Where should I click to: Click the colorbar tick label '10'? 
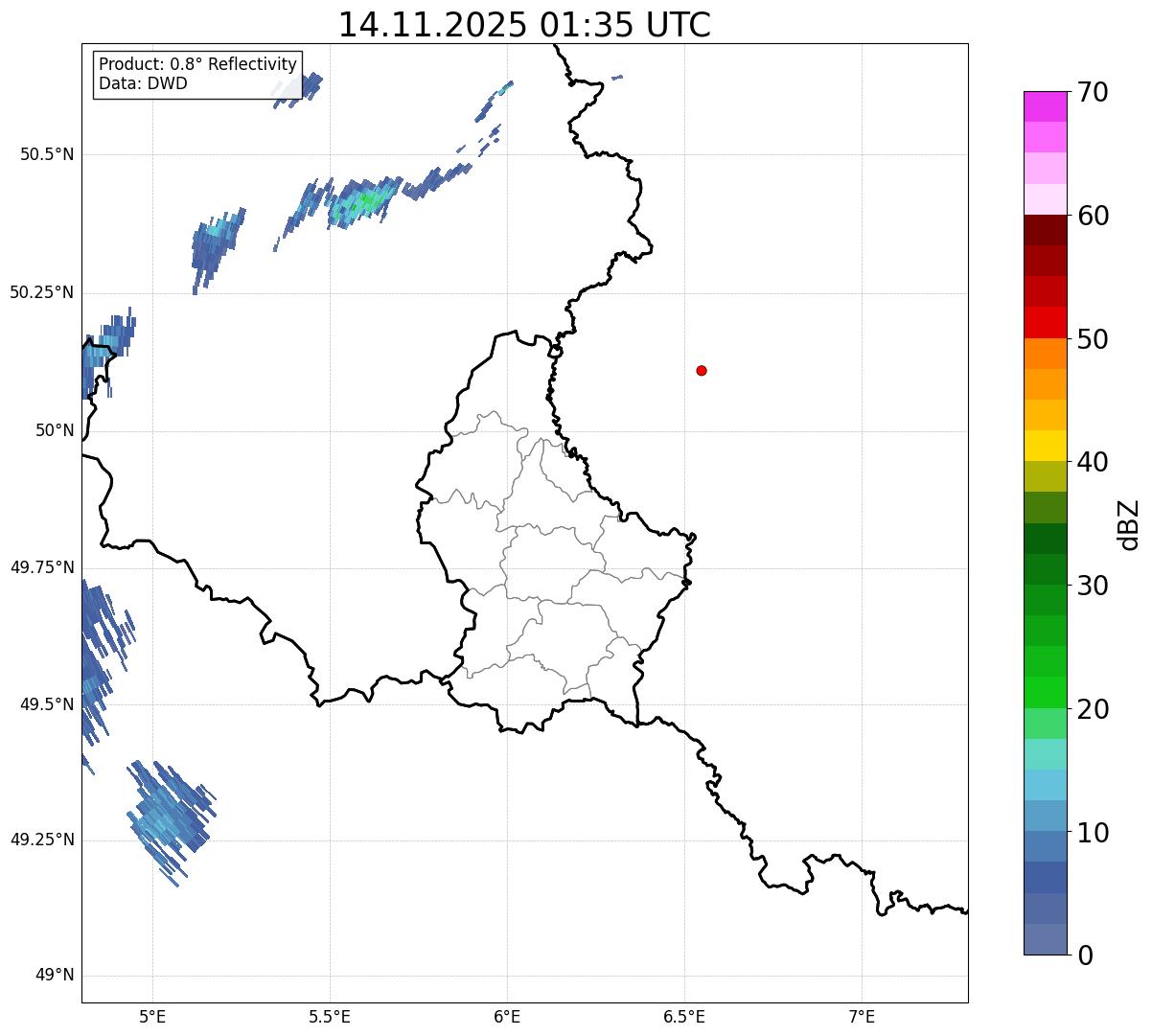click(x=1093, y=833)
